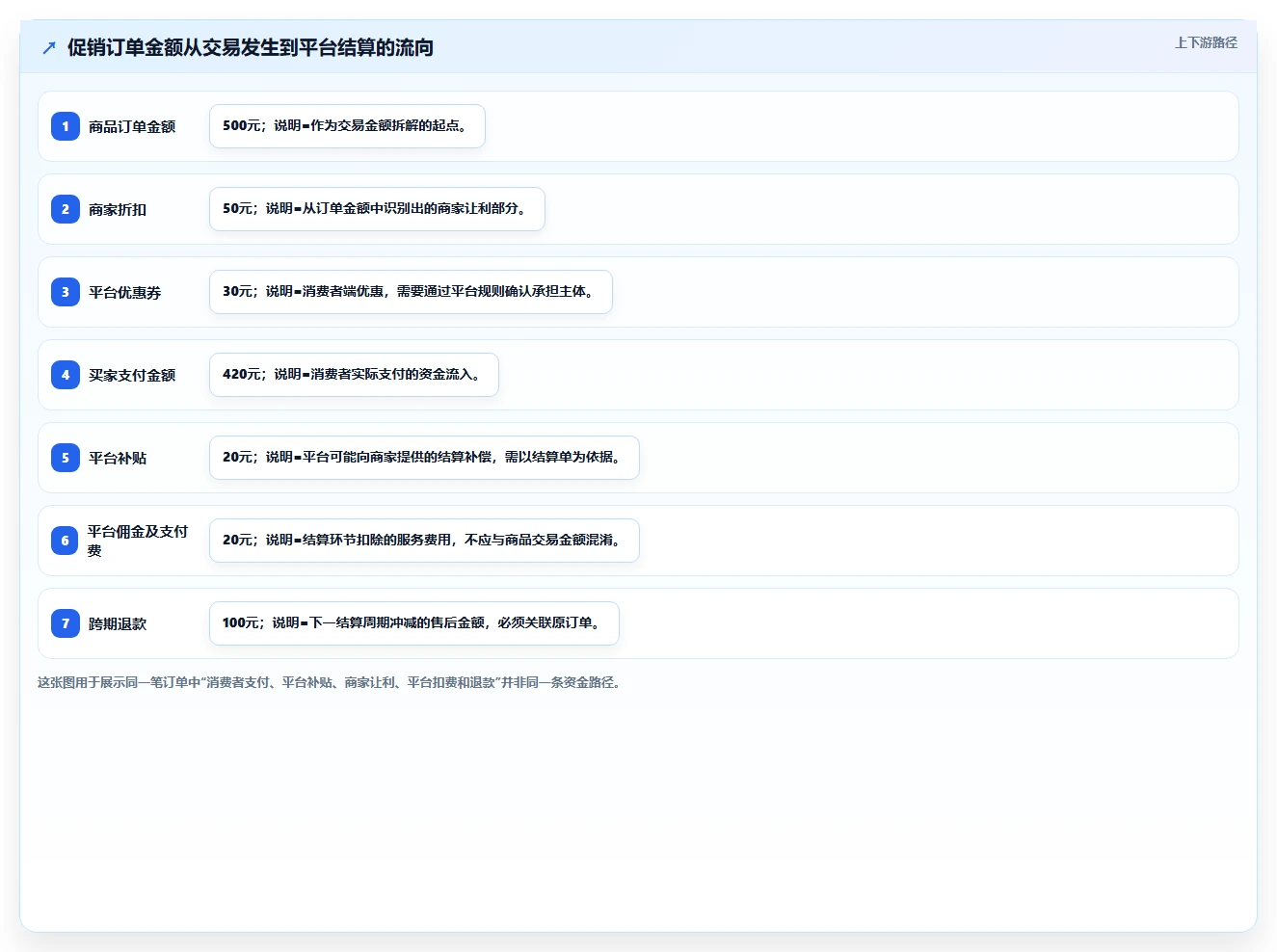Click the 平台佣金及支付费 label

(138, 541)
